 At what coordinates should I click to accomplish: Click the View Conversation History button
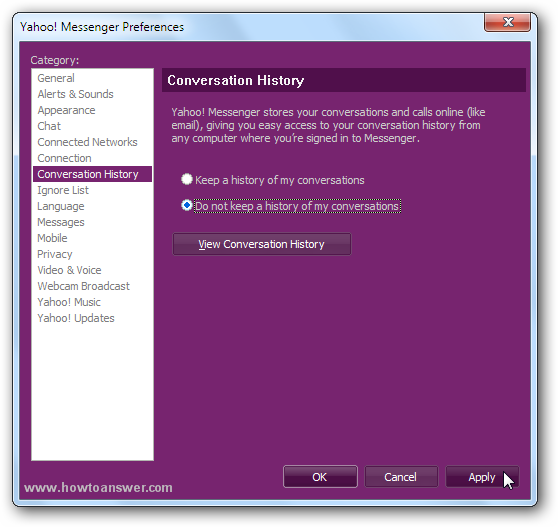pyautogui.click(x=262, y=244)
